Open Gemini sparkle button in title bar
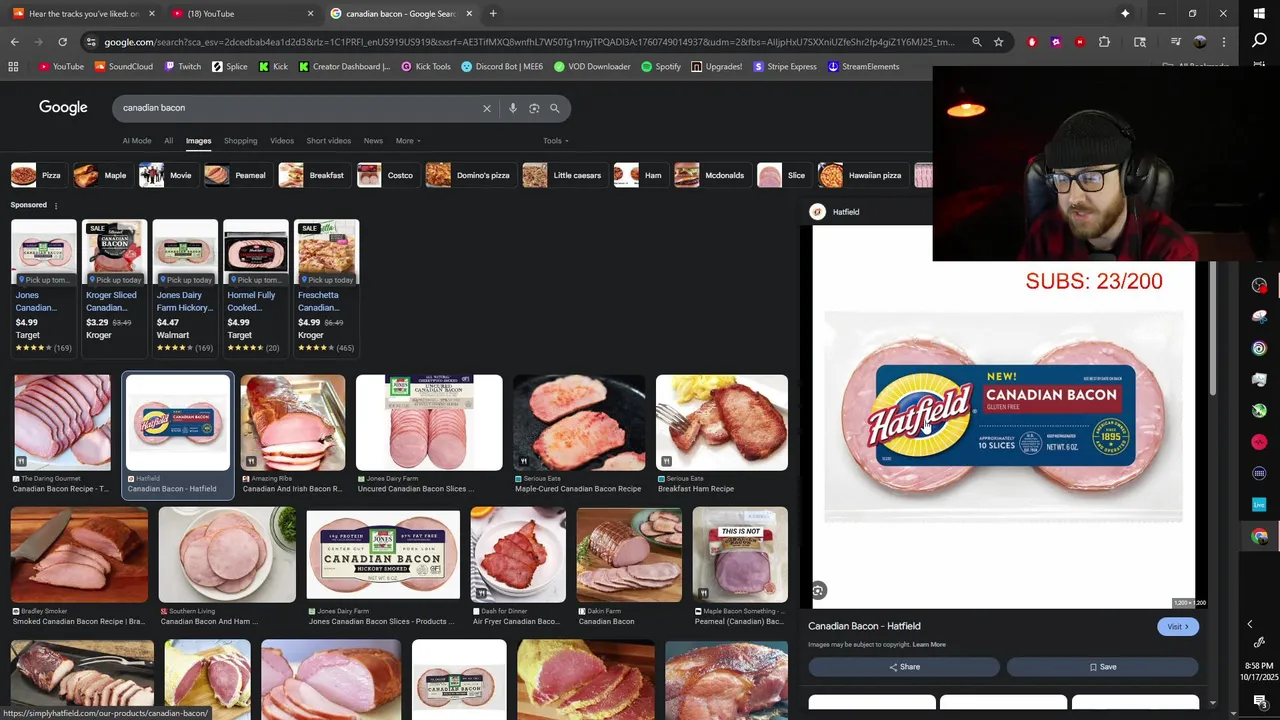 [x=1125, y=14]
